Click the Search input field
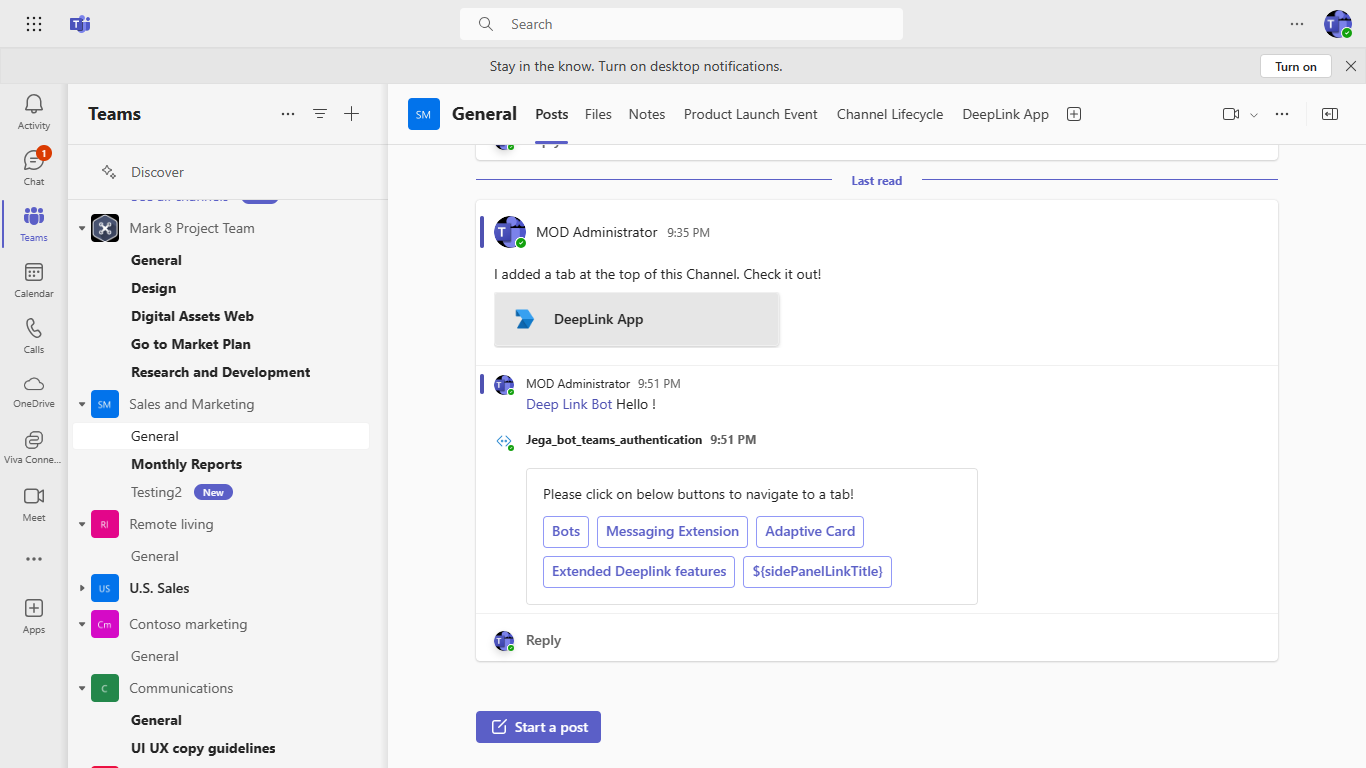Viewport: 1366px width, 768px height. [x=681, y=24]
